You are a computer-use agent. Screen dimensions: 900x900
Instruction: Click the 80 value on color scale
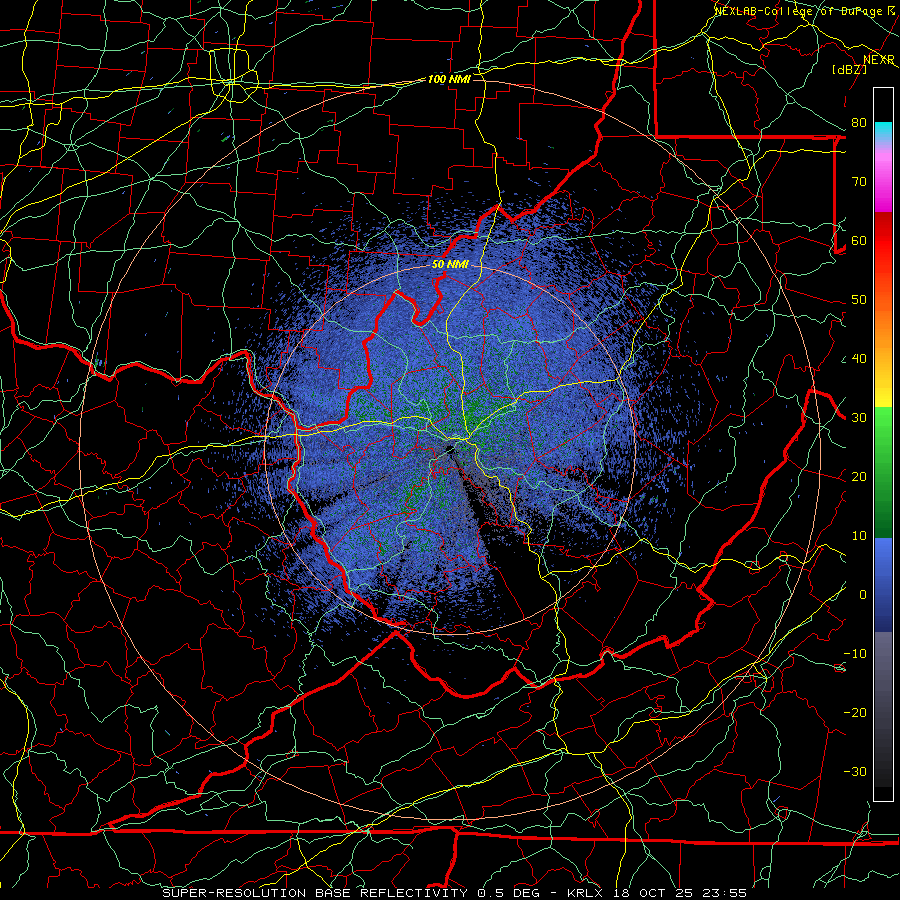pyautogui.click(x=859, y=122)
